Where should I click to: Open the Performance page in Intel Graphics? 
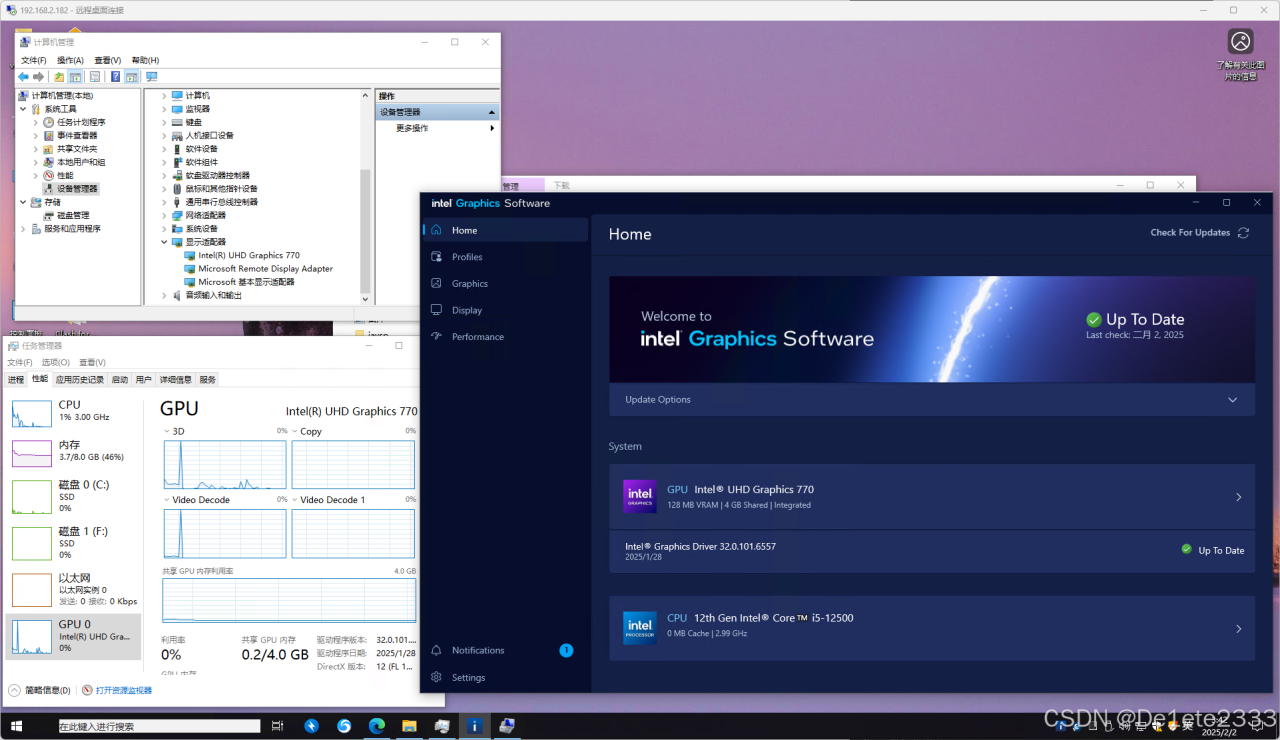click(x=477, y=337)
